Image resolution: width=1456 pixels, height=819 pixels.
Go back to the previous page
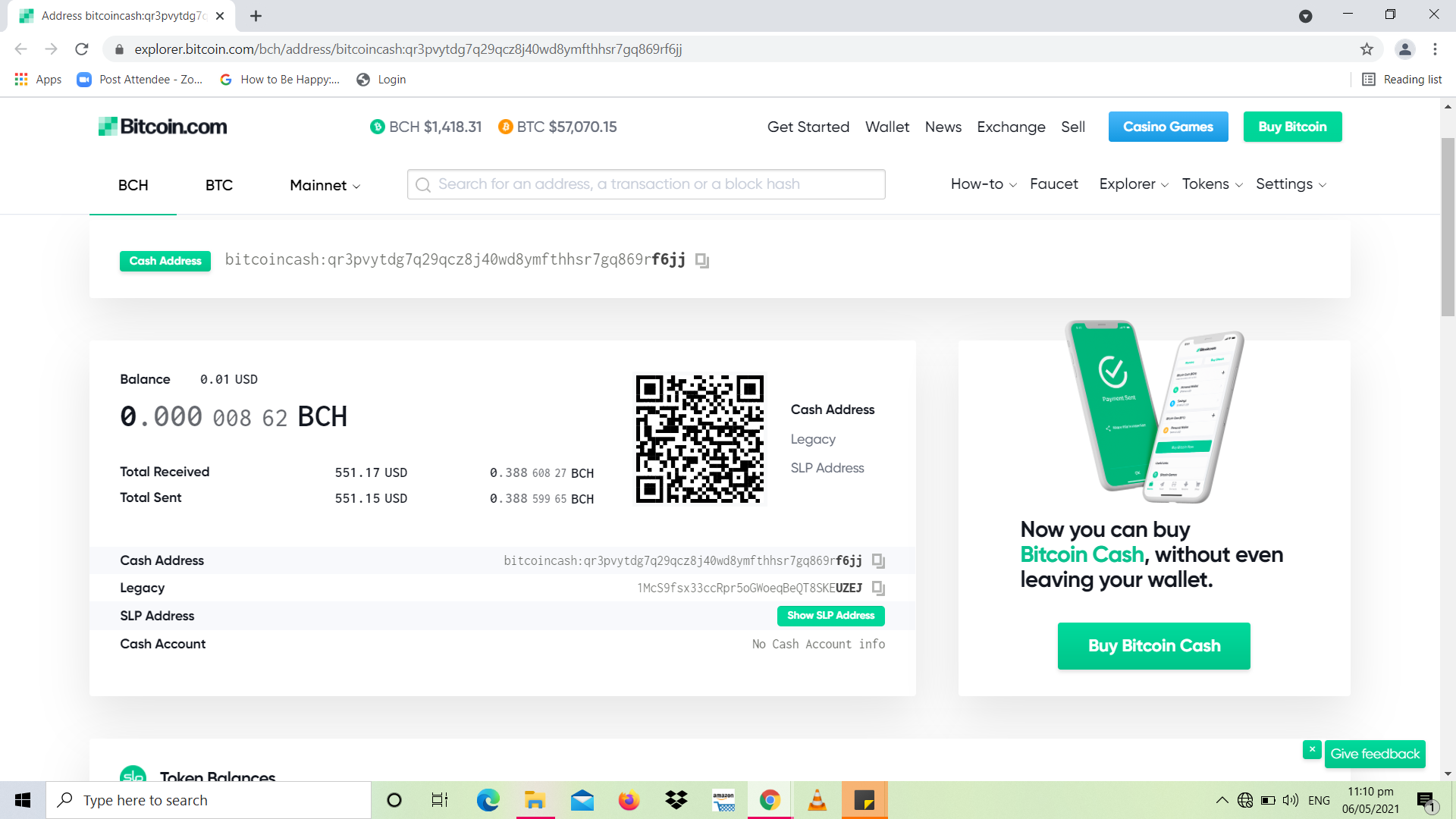tap(20, 49)
